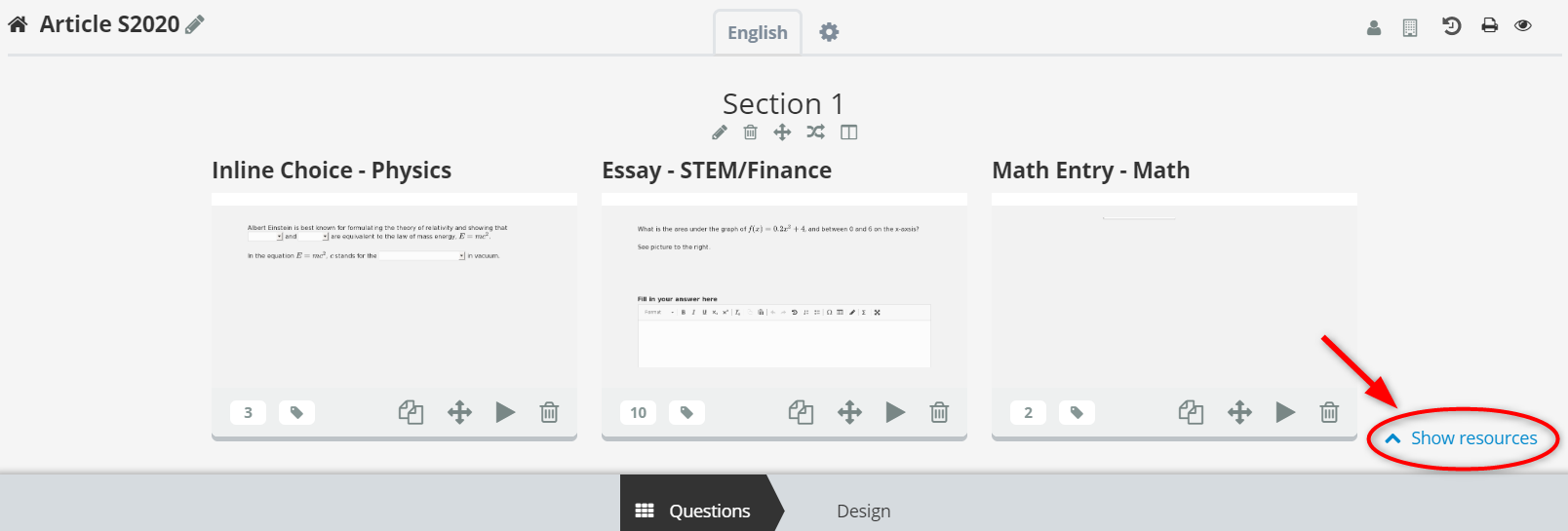Screen dimensions: 1568x531
Task: Select the English language tab
Action: tap(758, 32)
